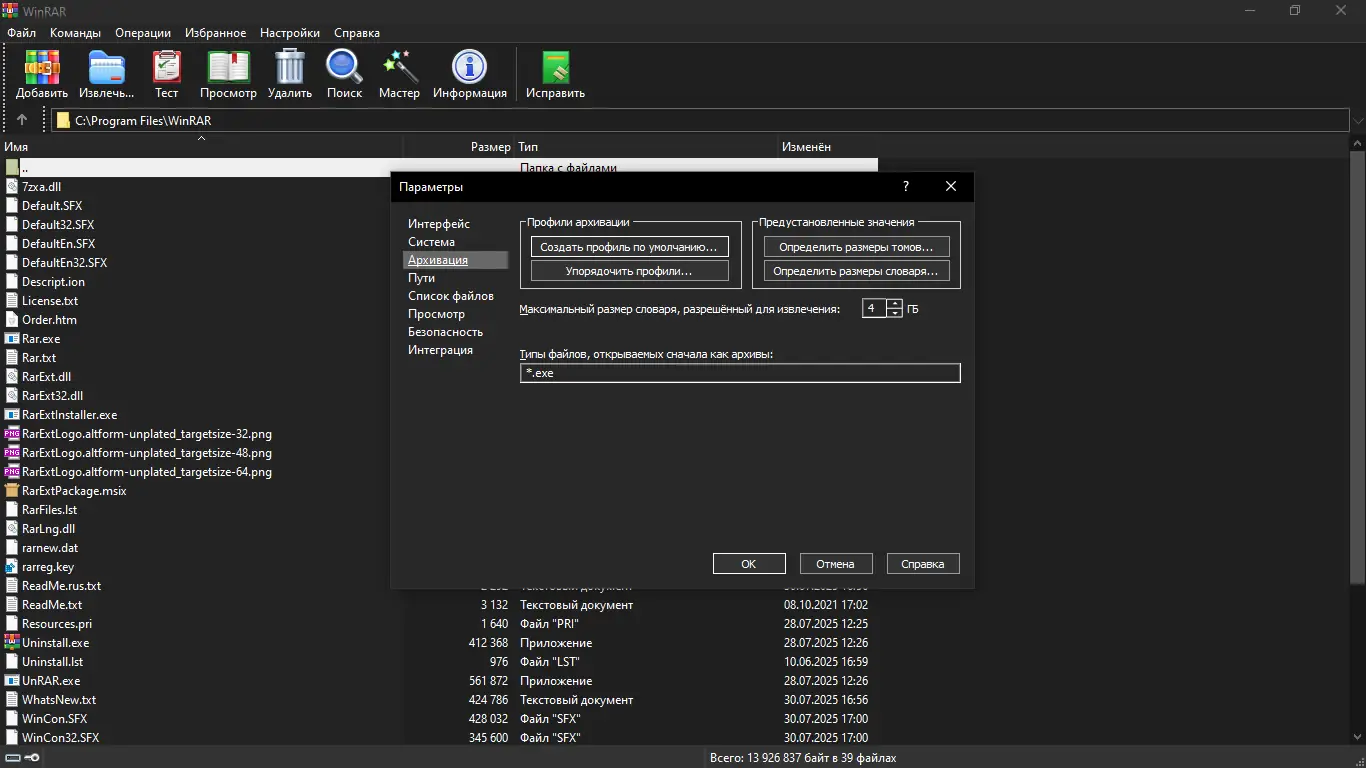Open the Справка menu
Screen dimensions: 1366x768
click(x=357, y=33)
